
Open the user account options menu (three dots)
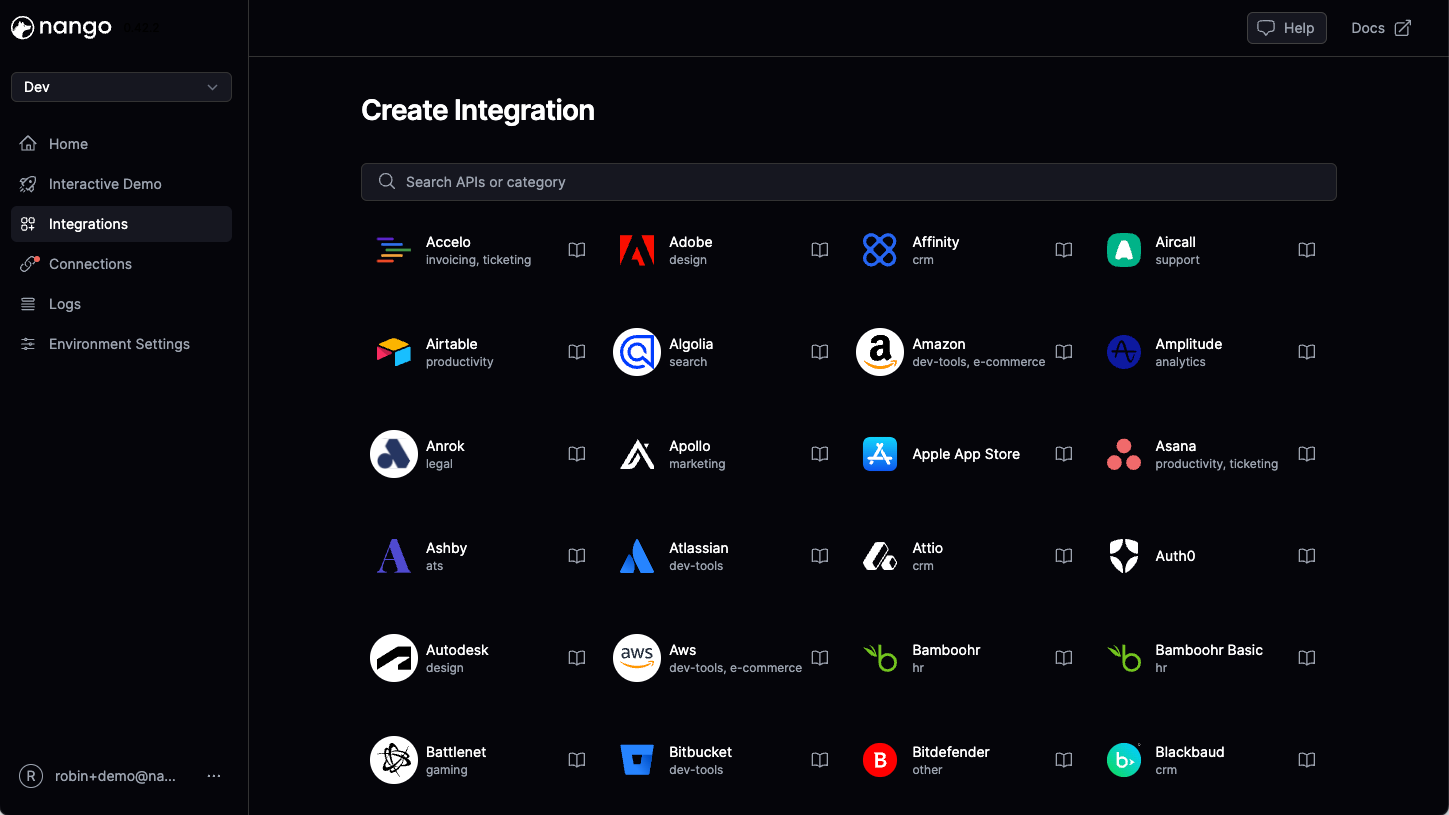coord(214,776)
